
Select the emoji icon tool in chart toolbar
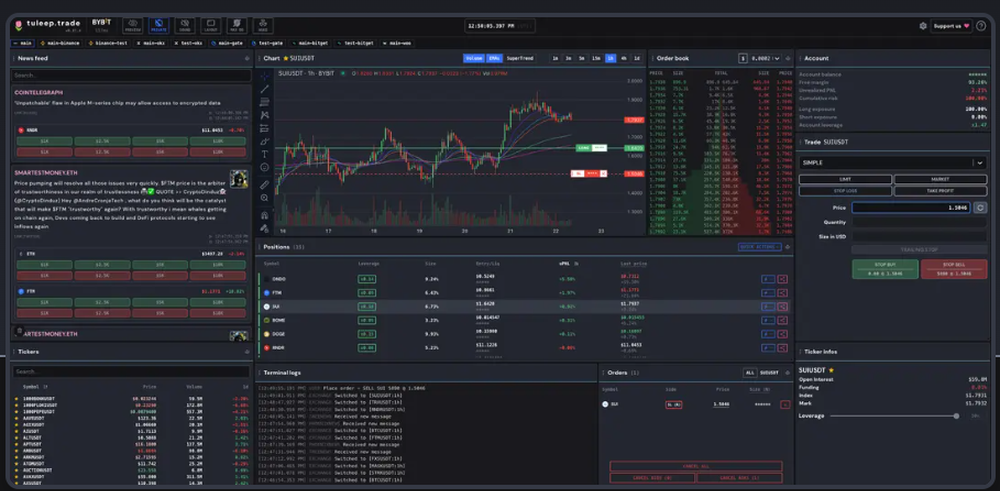265,168
